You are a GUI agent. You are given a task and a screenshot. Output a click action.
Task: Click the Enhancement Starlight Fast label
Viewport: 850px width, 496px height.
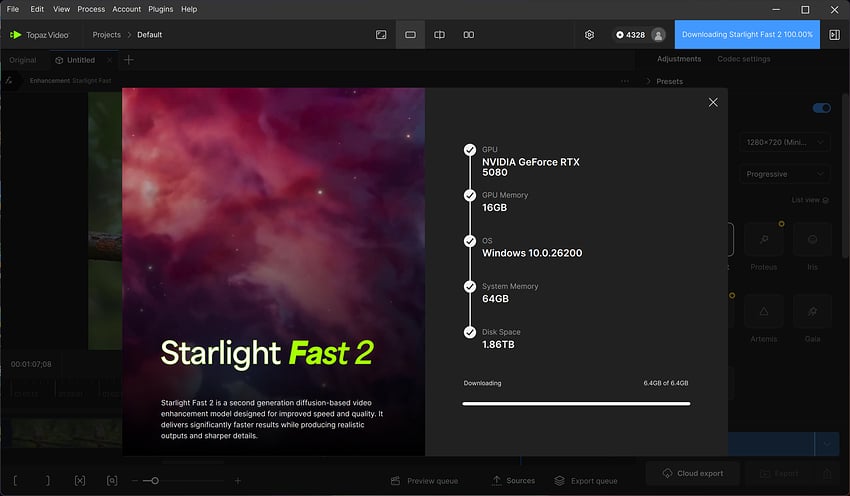click(x=70, y=81)
